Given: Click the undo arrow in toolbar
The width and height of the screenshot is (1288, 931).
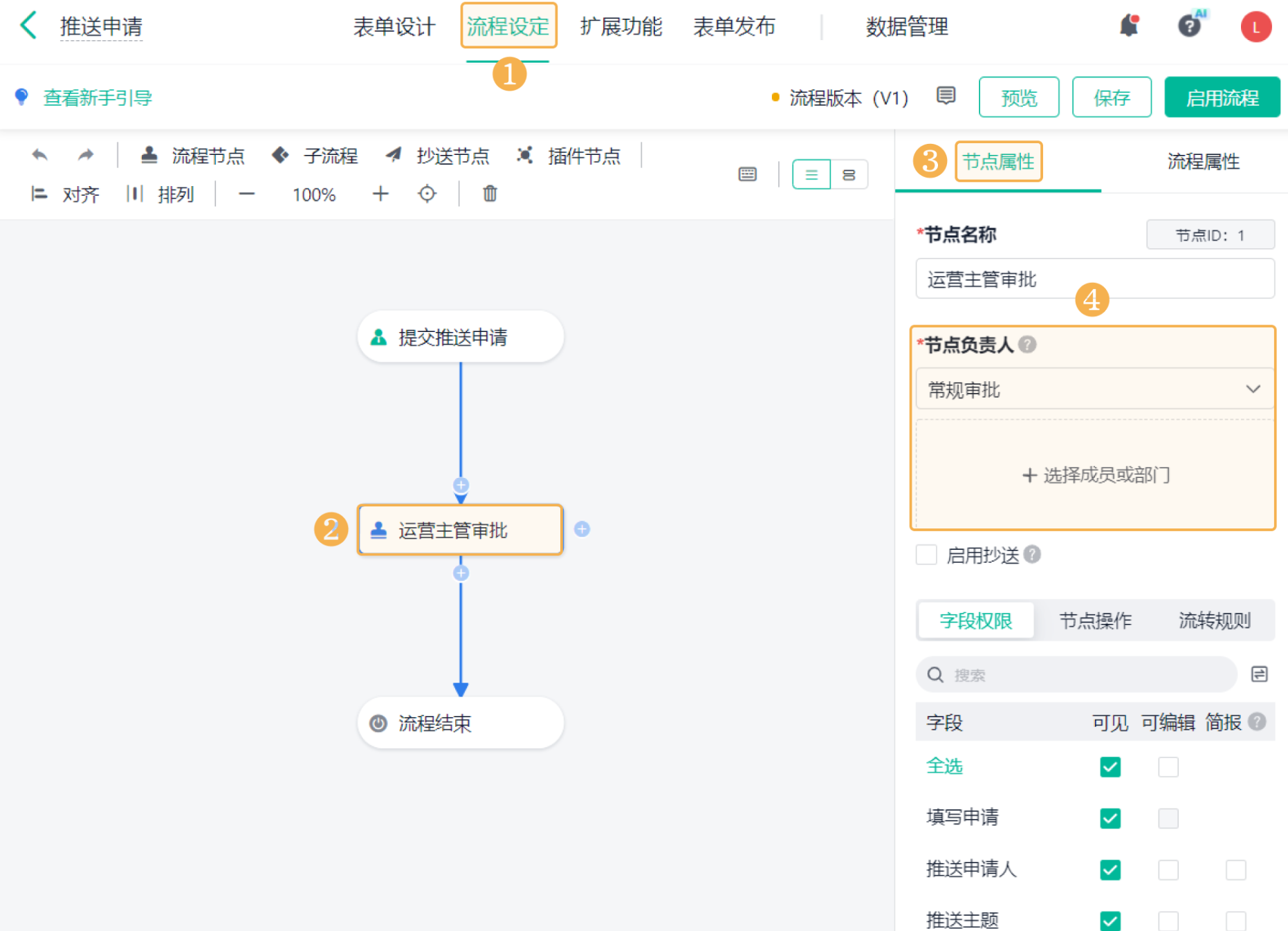Looking at the screenshot, I should click(x=39, y=155).
